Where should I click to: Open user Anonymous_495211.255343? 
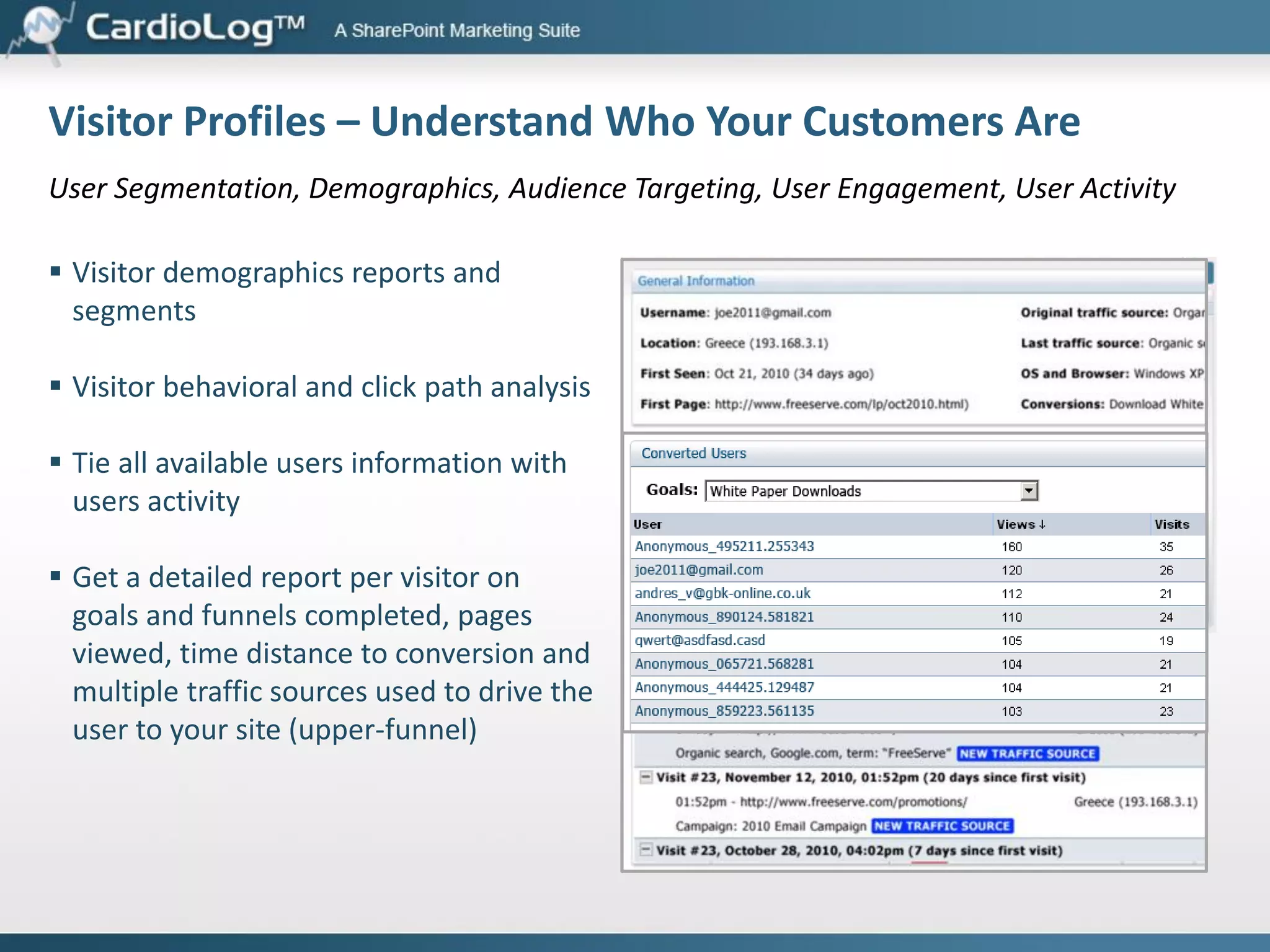point(724,546)
